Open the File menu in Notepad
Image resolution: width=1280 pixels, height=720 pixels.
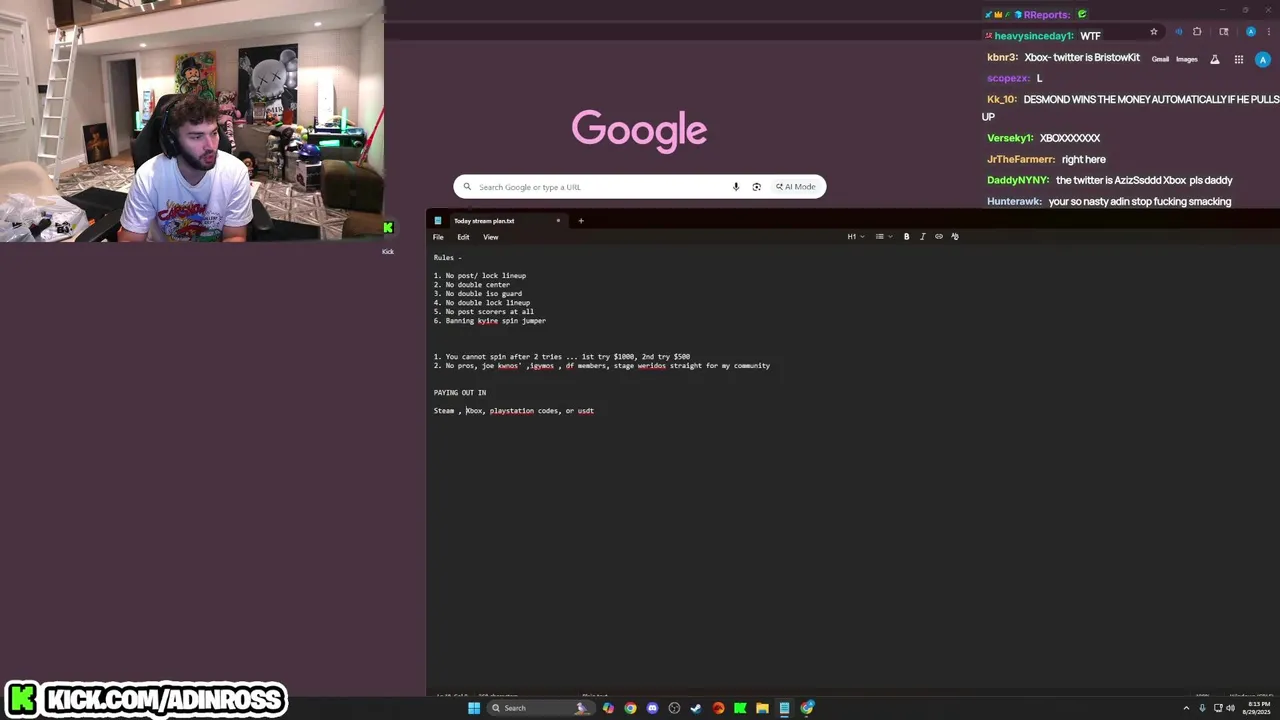tap(438, 237)
